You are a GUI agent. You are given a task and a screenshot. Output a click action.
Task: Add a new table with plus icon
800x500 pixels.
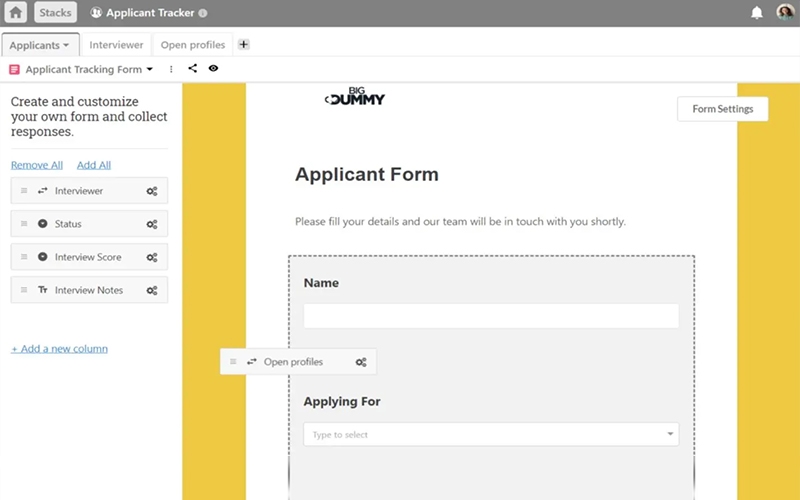click(x=243, y=44)
